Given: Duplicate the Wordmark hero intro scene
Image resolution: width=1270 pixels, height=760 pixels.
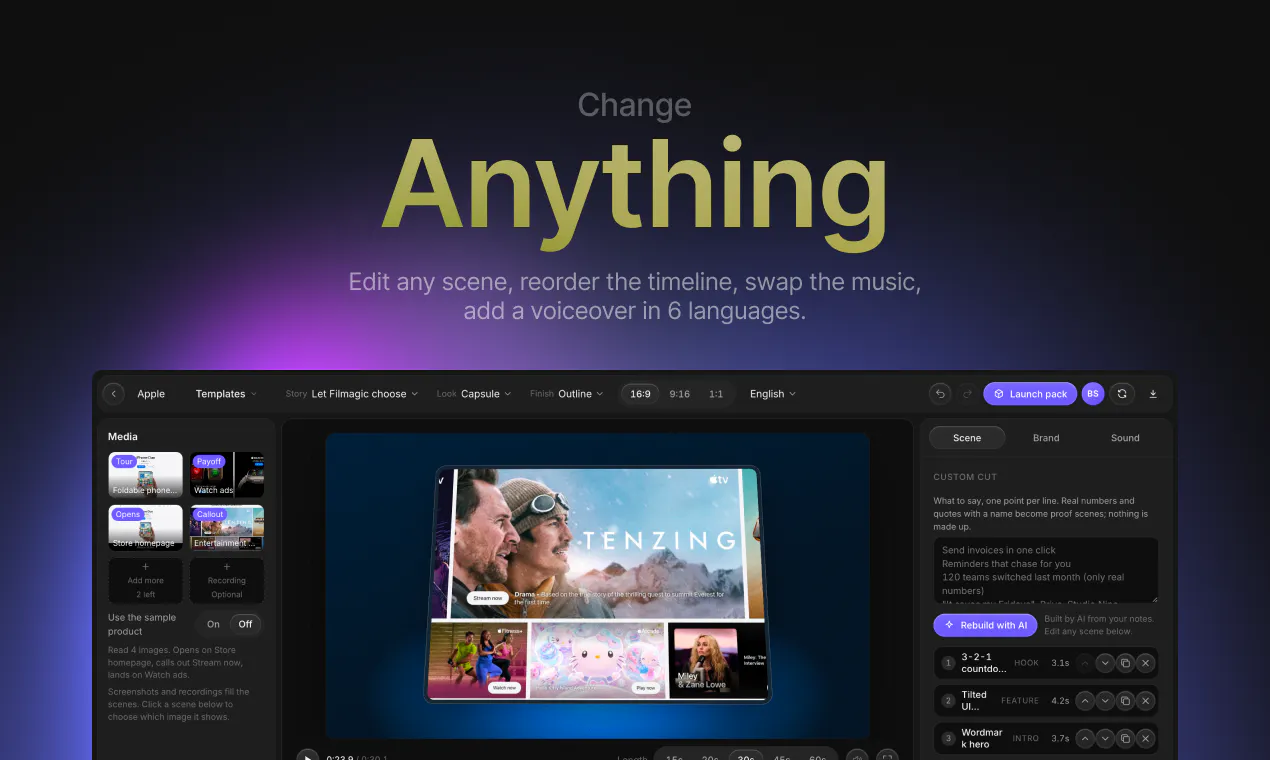Looking at the screenshot, I should coord(1125,739).
